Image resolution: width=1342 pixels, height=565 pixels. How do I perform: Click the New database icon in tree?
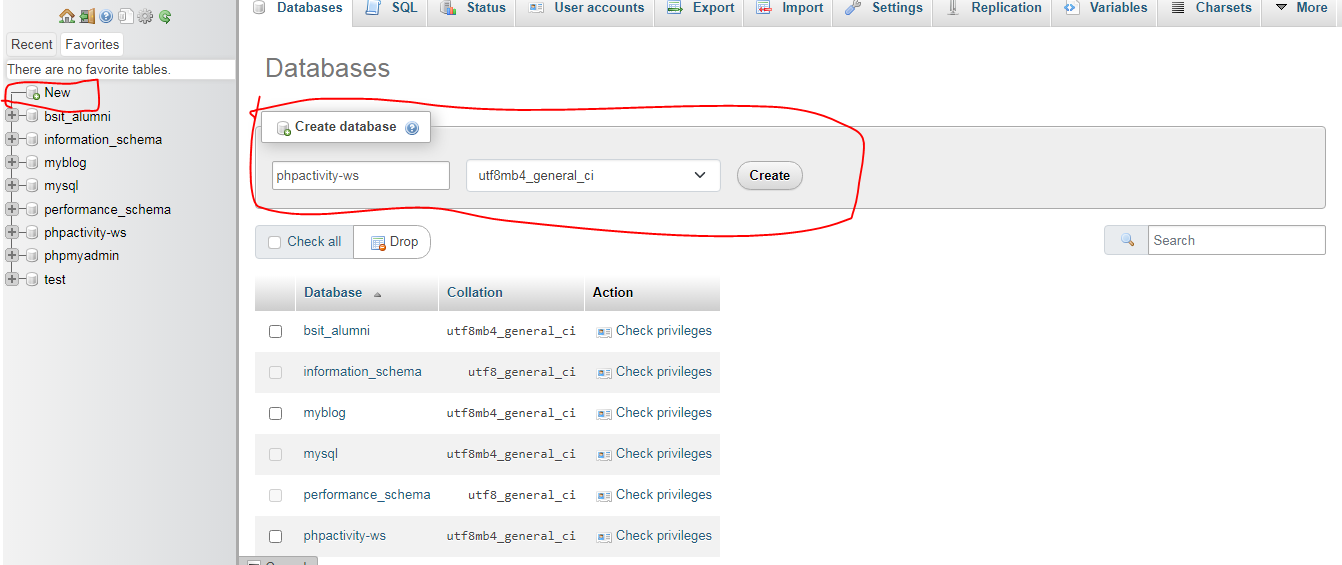[33, 93]
